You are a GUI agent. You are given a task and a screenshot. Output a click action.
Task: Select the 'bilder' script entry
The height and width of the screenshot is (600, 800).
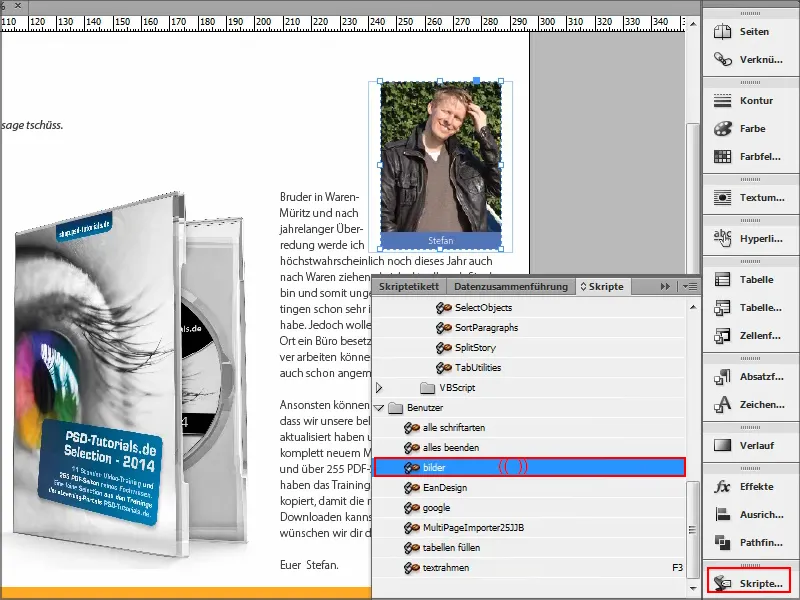pos(529,467)
